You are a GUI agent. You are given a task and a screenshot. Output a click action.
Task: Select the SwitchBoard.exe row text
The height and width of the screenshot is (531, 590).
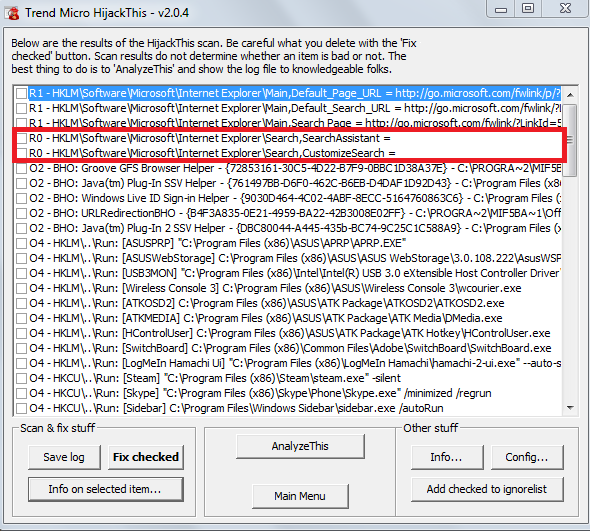click(290, 348)
